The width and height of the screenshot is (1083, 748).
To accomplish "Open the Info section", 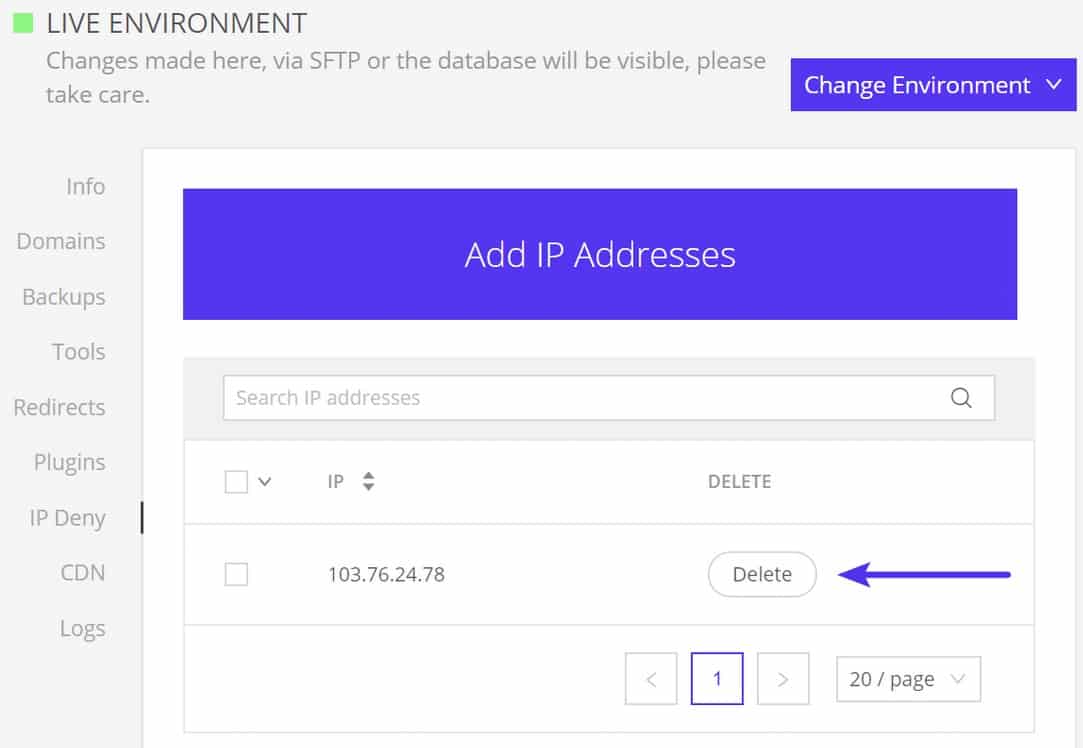I will pyautogui.click(x=86, y=186).
